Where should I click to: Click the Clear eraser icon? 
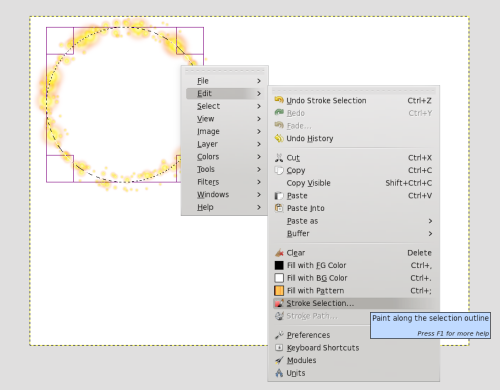[x=279, y=253]
